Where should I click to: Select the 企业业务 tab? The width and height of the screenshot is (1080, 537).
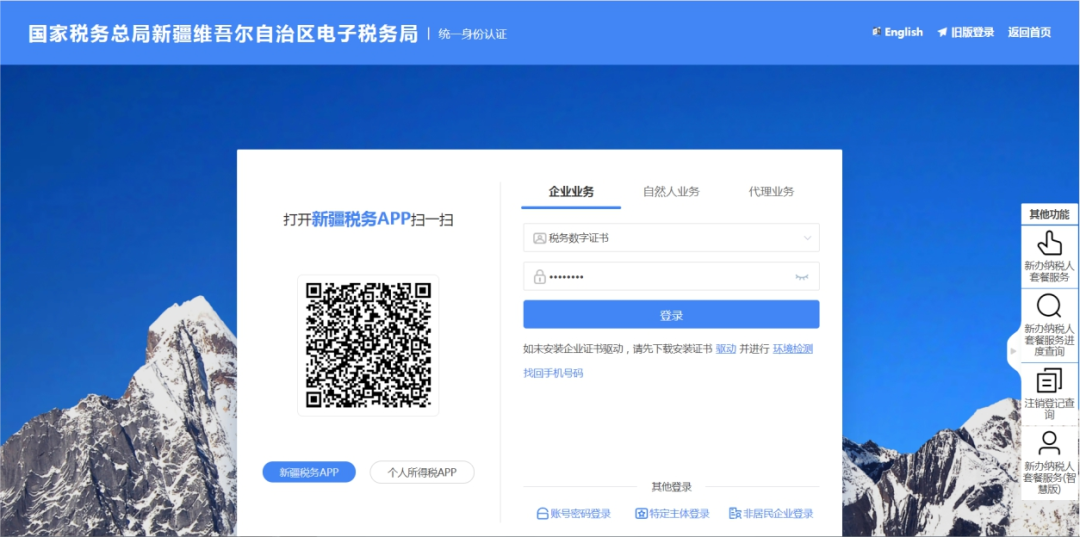[x=571, y=192]
